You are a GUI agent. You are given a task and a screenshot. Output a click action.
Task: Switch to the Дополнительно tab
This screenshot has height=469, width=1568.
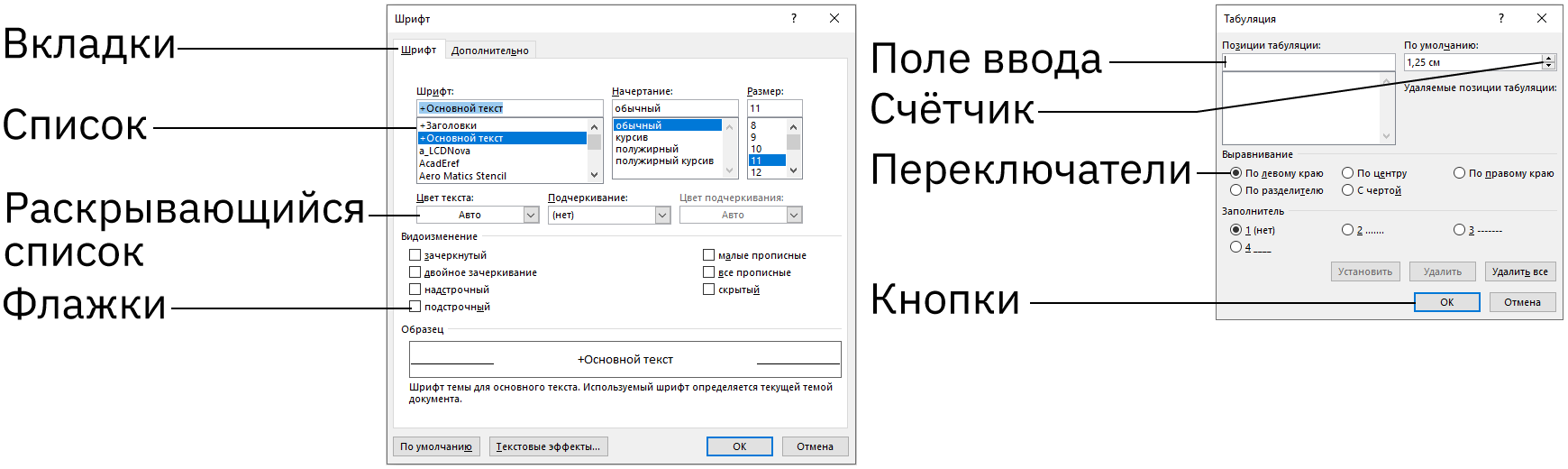[489, 51]
